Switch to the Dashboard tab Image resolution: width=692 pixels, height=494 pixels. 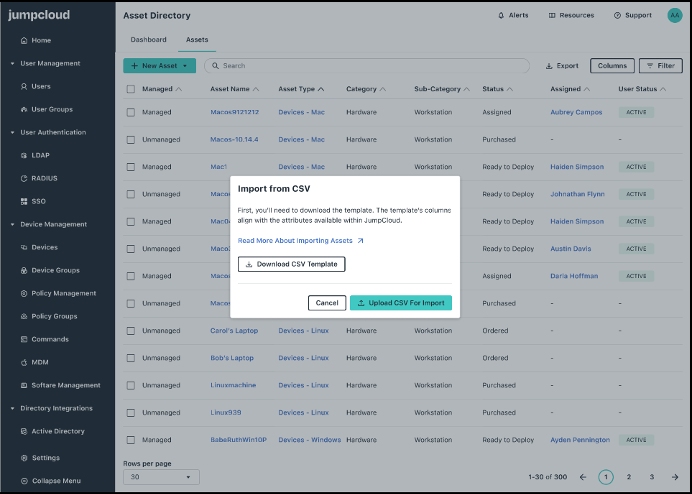coord(148,40)
